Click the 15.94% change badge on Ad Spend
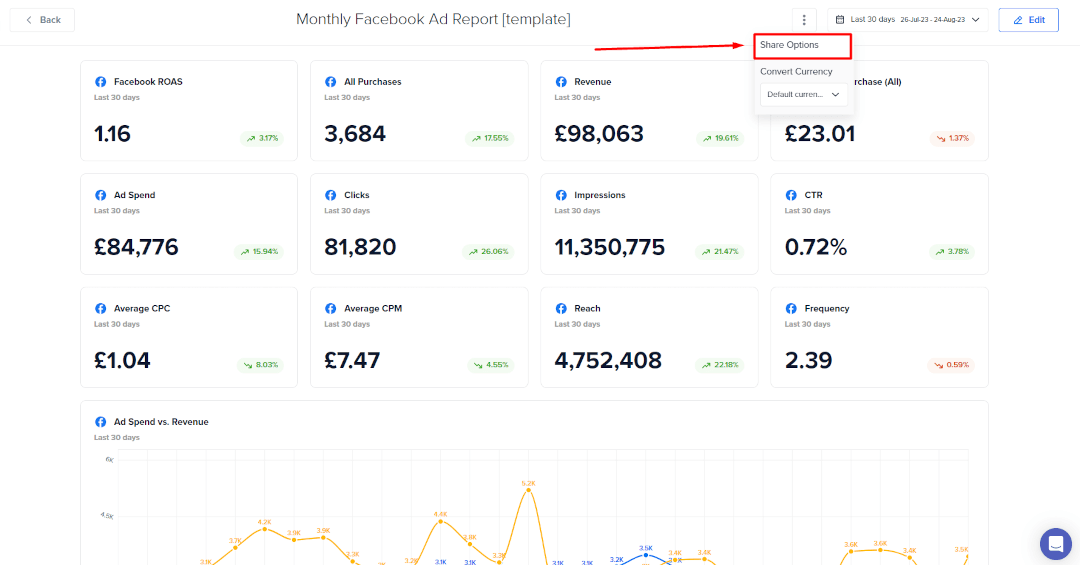1080x565 pixels. pyautogui.click(x=259, y=252)
